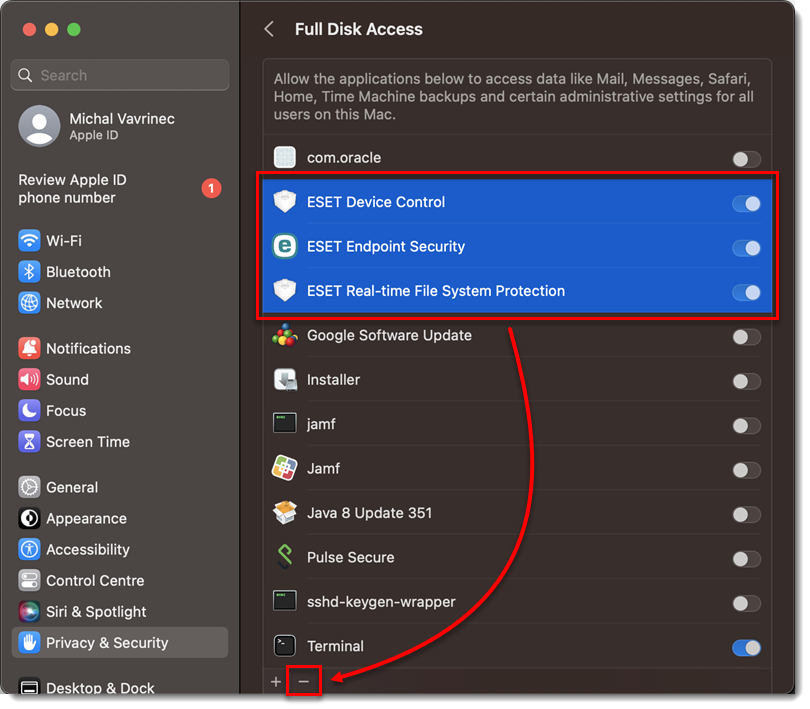Click the plus button to add app
This screenshot has width=810, height=709.
pos(276,682)
